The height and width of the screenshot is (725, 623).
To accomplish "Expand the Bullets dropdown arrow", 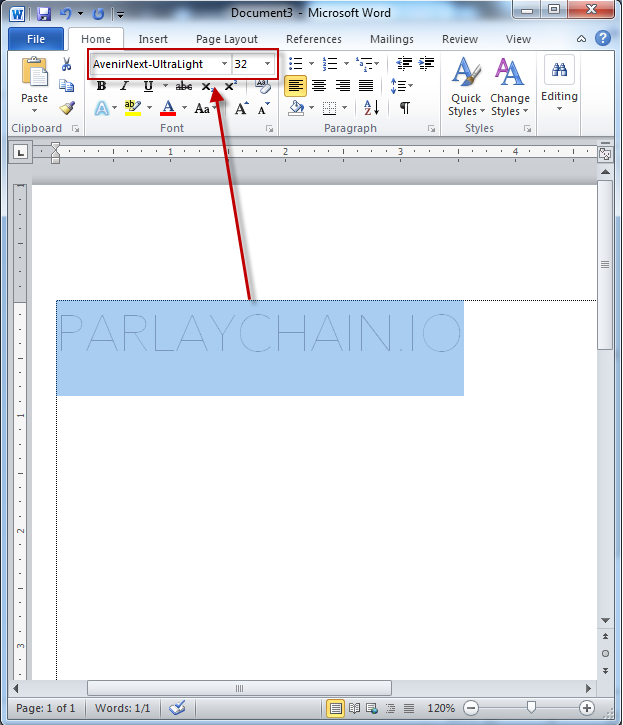I will 311,63.
